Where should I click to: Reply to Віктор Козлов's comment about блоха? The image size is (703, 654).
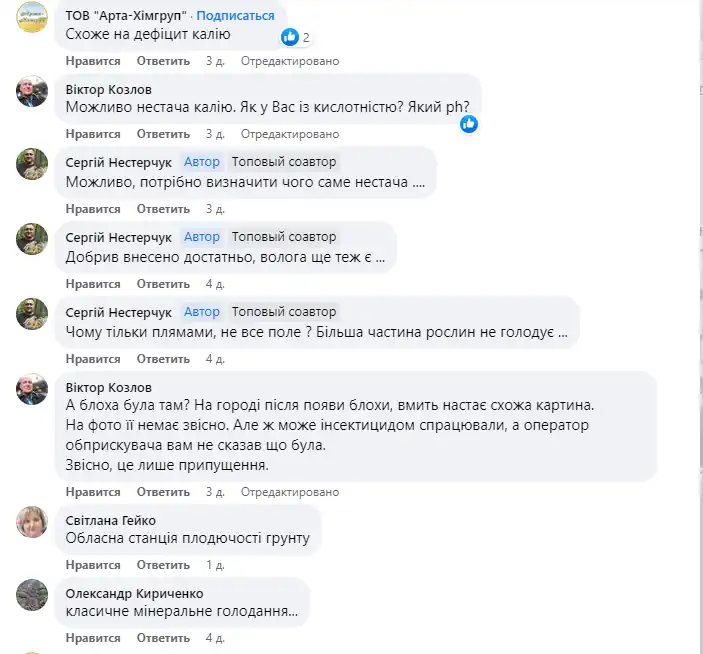click(x=156, y=492)
